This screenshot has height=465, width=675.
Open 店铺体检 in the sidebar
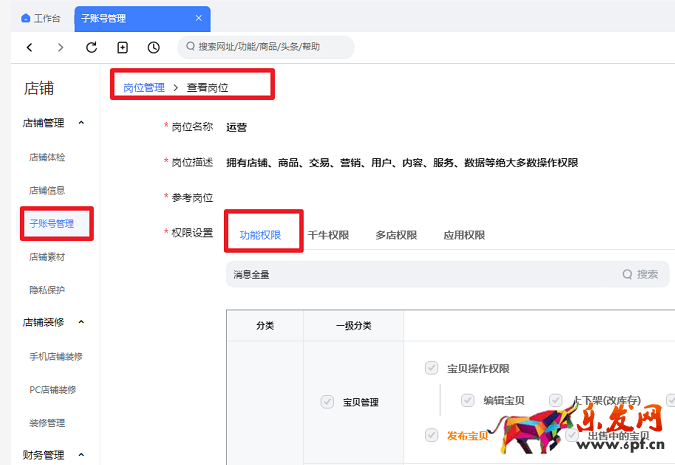pos(47,157)
